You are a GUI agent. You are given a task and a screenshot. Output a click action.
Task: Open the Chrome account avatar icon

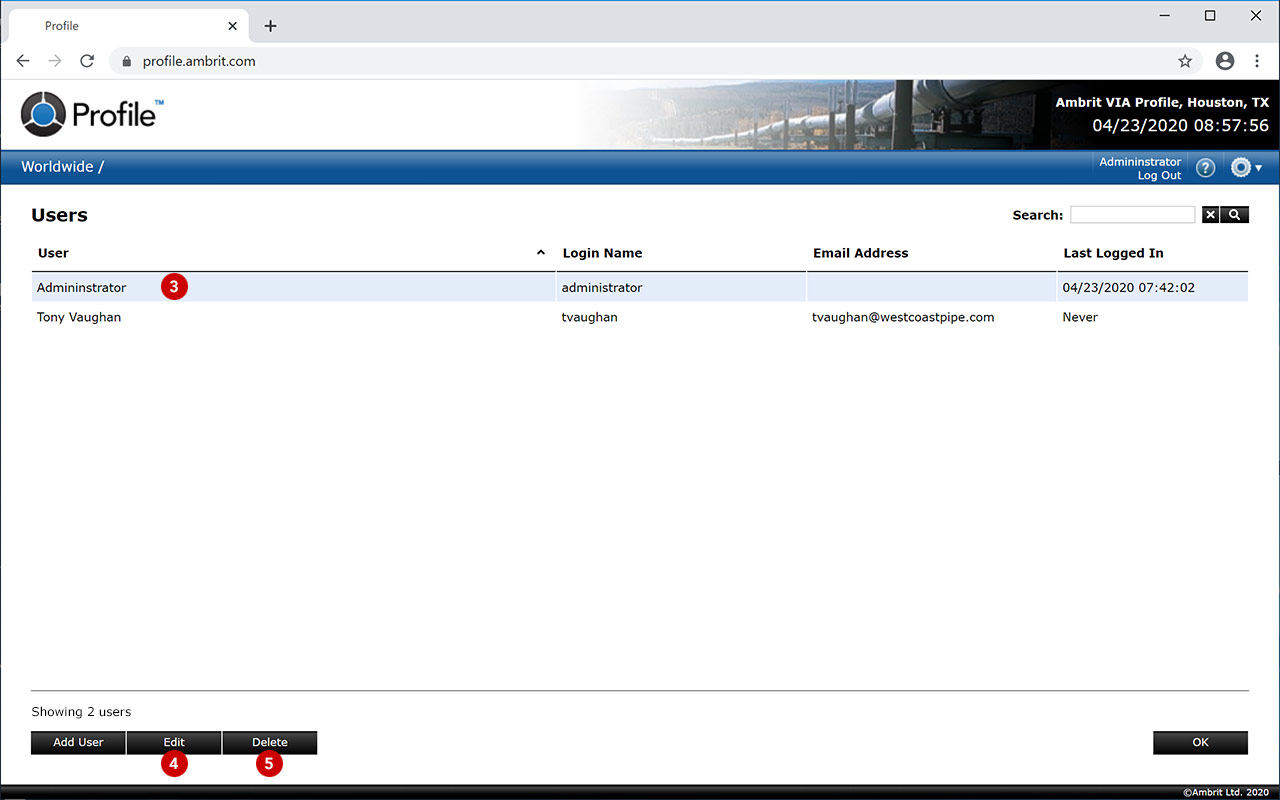(1225, 61)
